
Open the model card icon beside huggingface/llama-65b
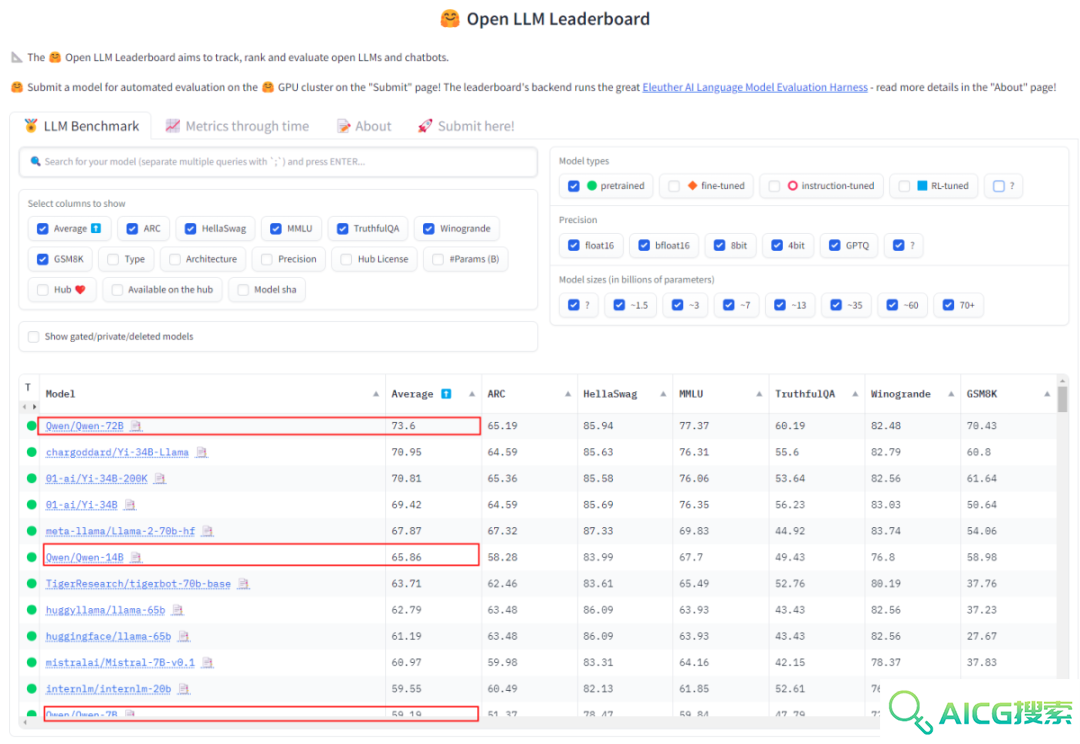[183, 637]
